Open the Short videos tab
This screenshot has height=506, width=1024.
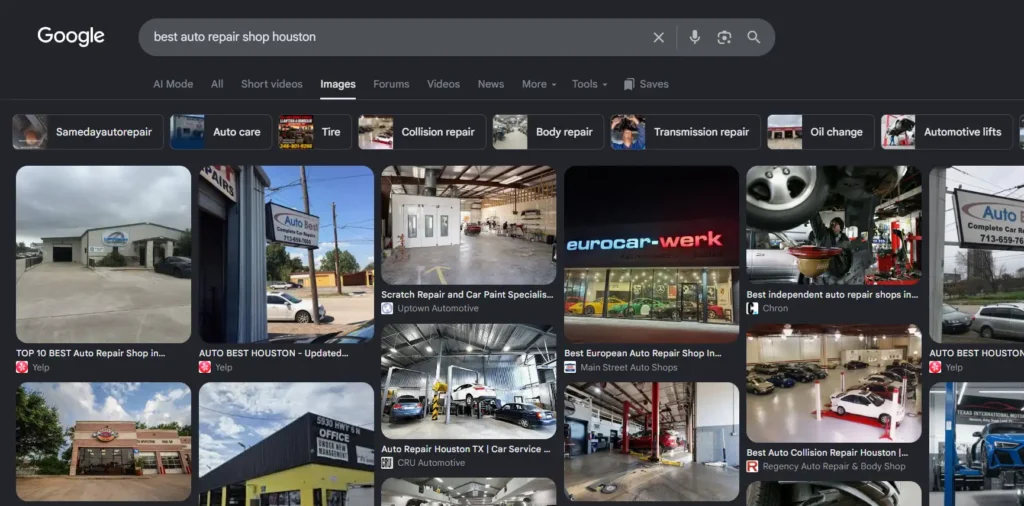pos(272,84)
